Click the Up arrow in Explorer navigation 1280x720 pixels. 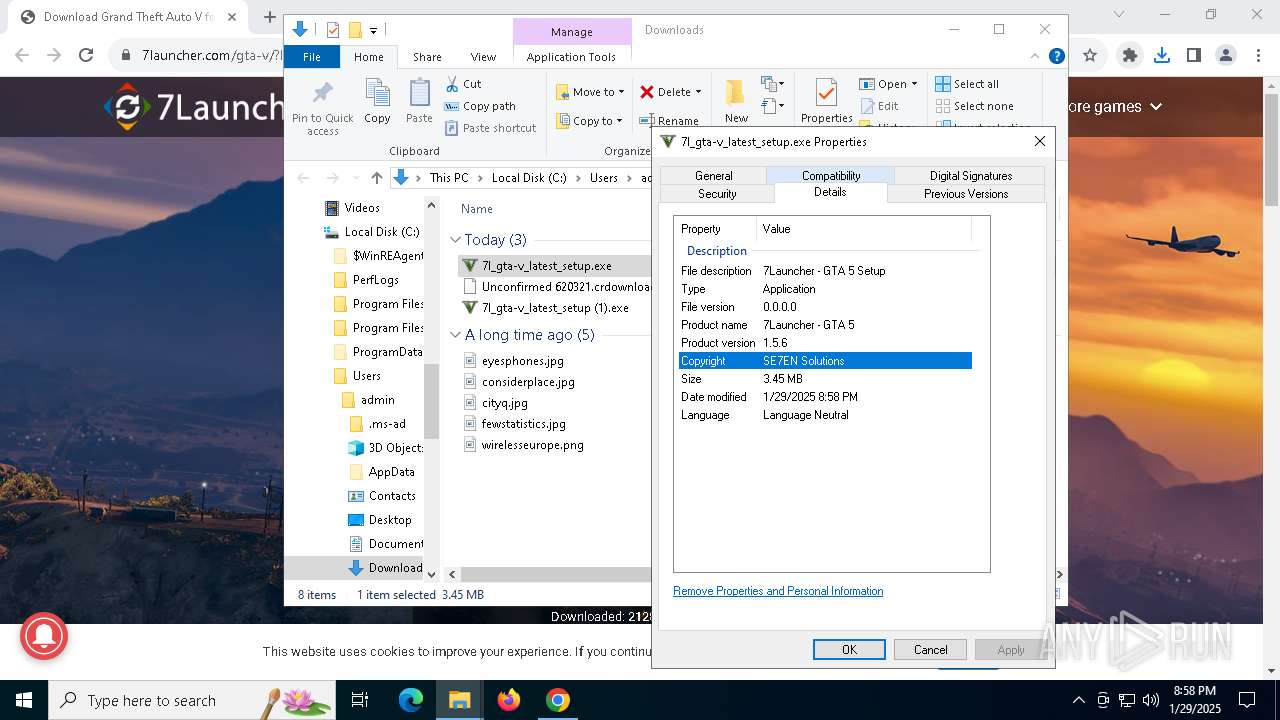pyautogui.click(x=376, y=178)
